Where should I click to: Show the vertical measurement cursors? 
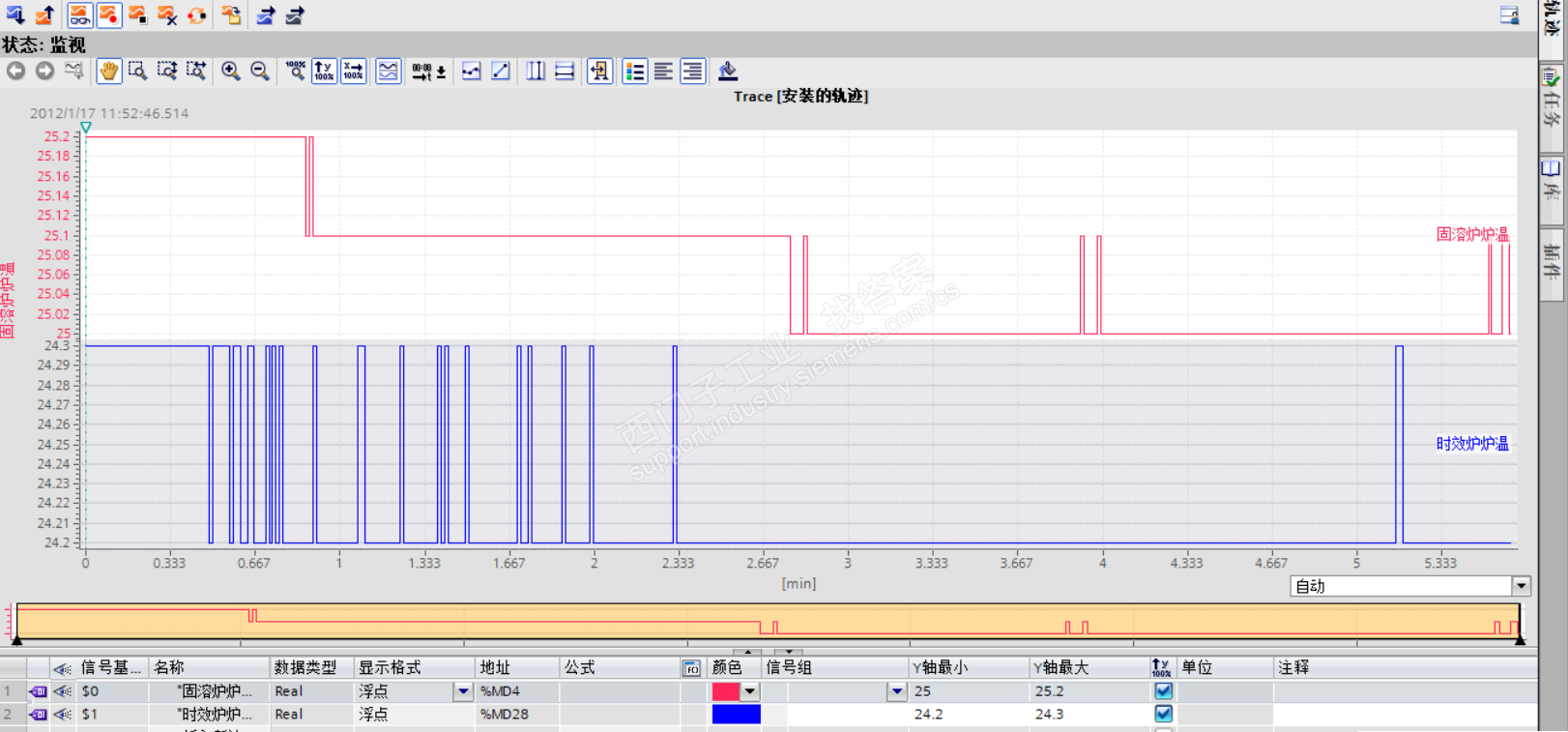(x=536, y=71)
